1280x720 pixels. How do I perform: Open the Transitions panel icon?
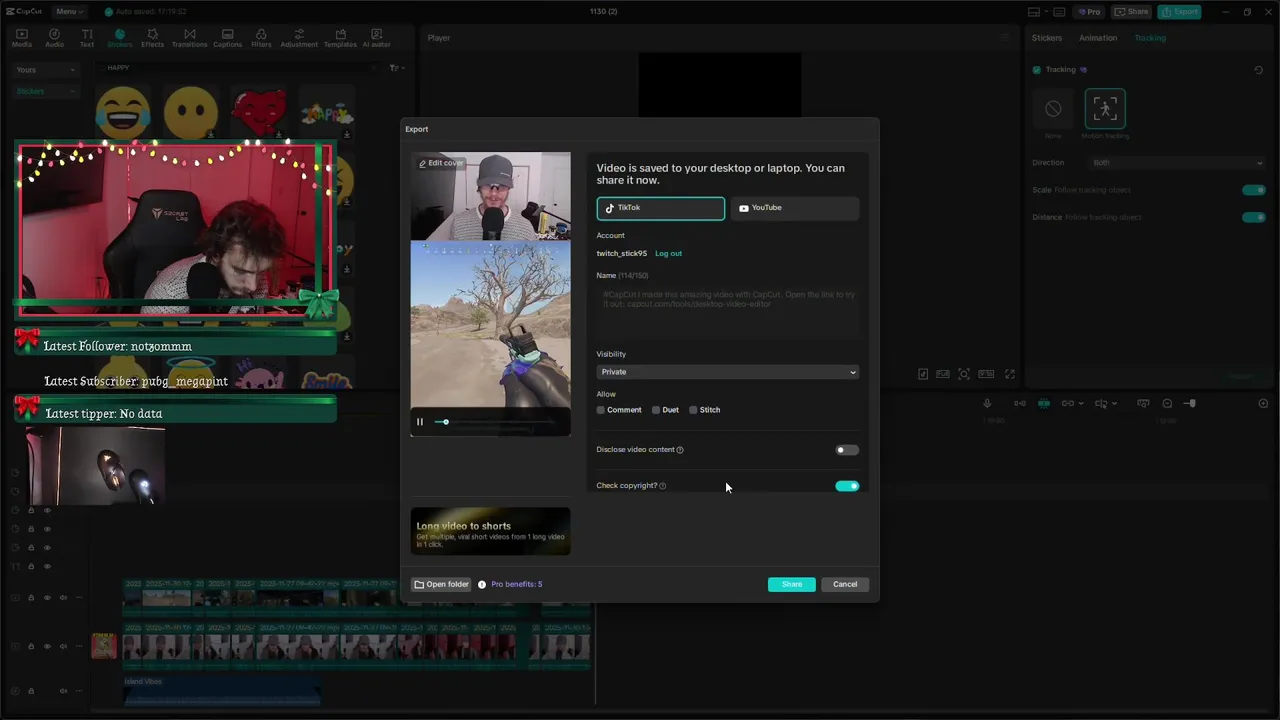(189, 38)
